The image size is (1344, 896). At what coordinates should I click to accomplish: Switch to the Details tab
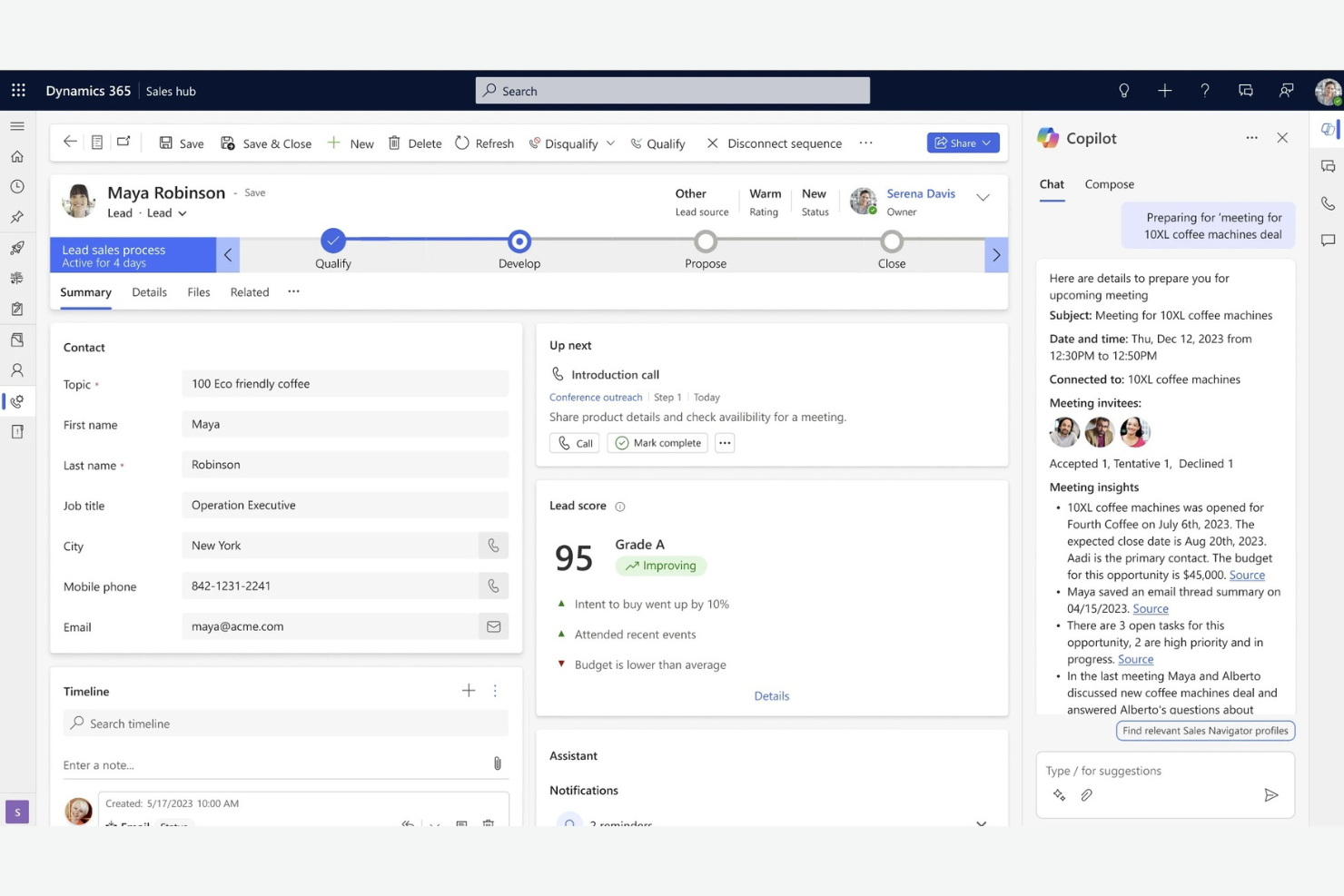[149, 292]
